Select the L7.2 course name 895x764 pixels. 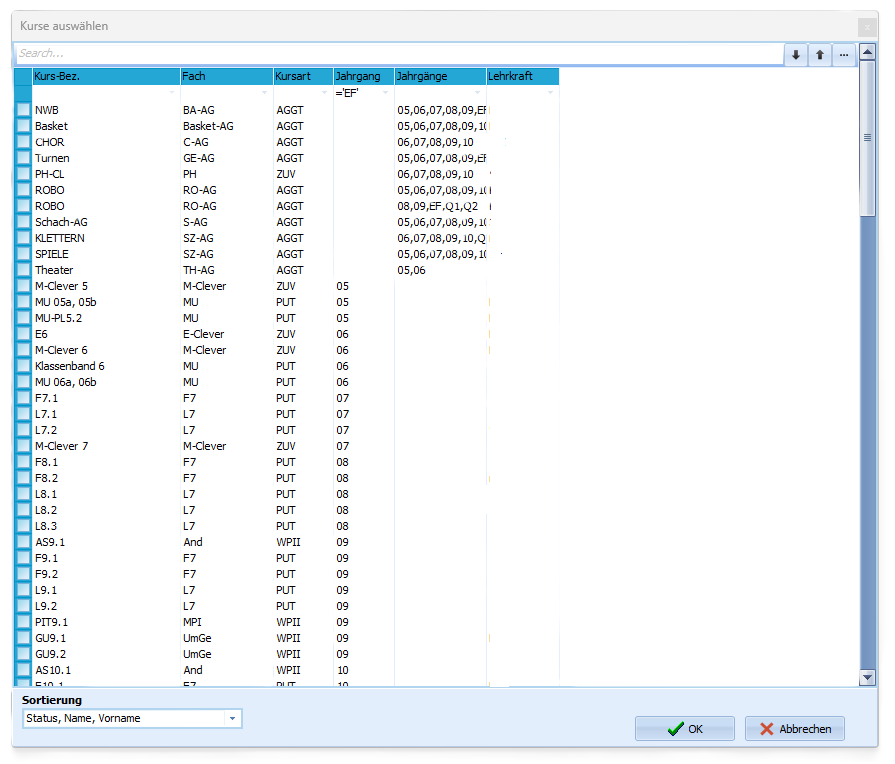click(x=46, y=430)
